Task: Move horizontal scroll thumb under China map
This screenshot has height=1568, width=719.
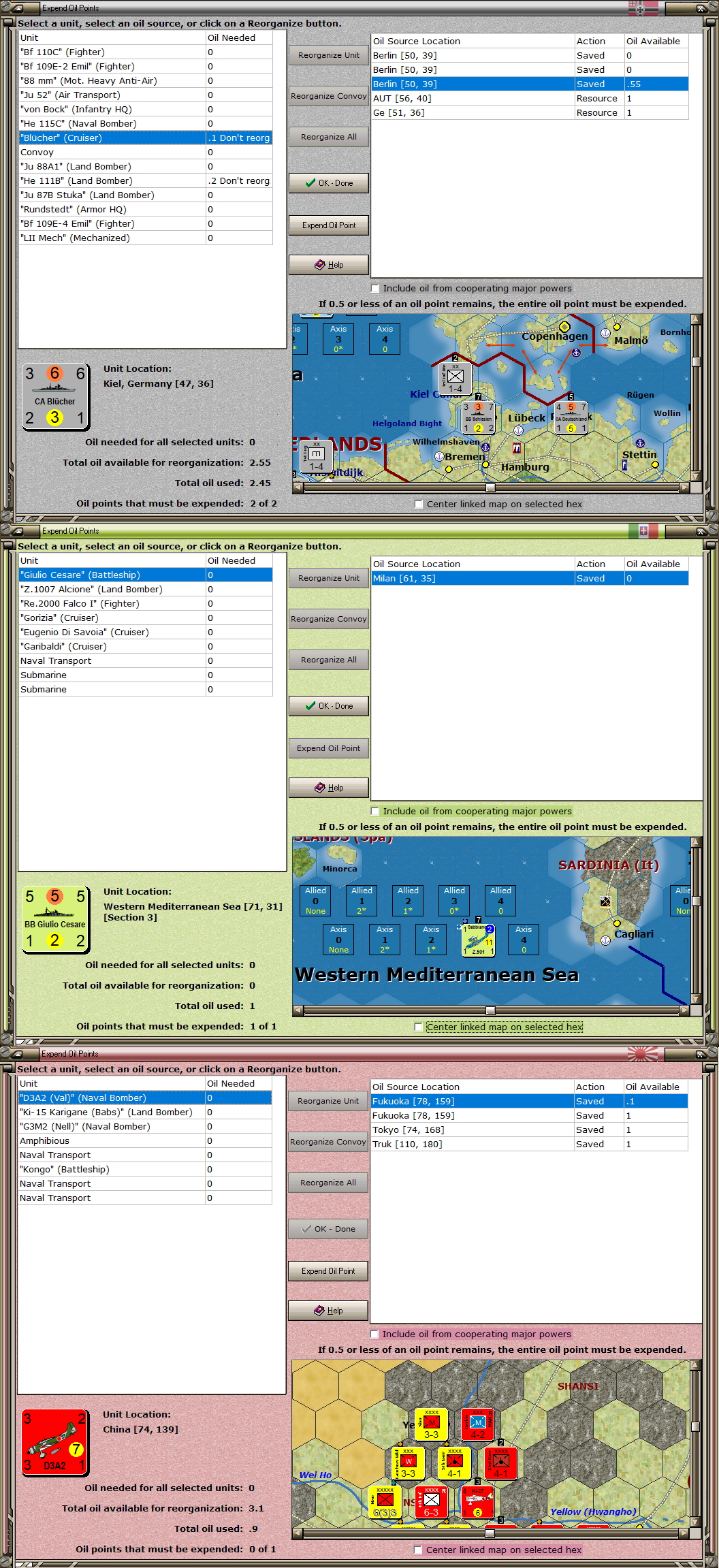Action: (490, 1533)
